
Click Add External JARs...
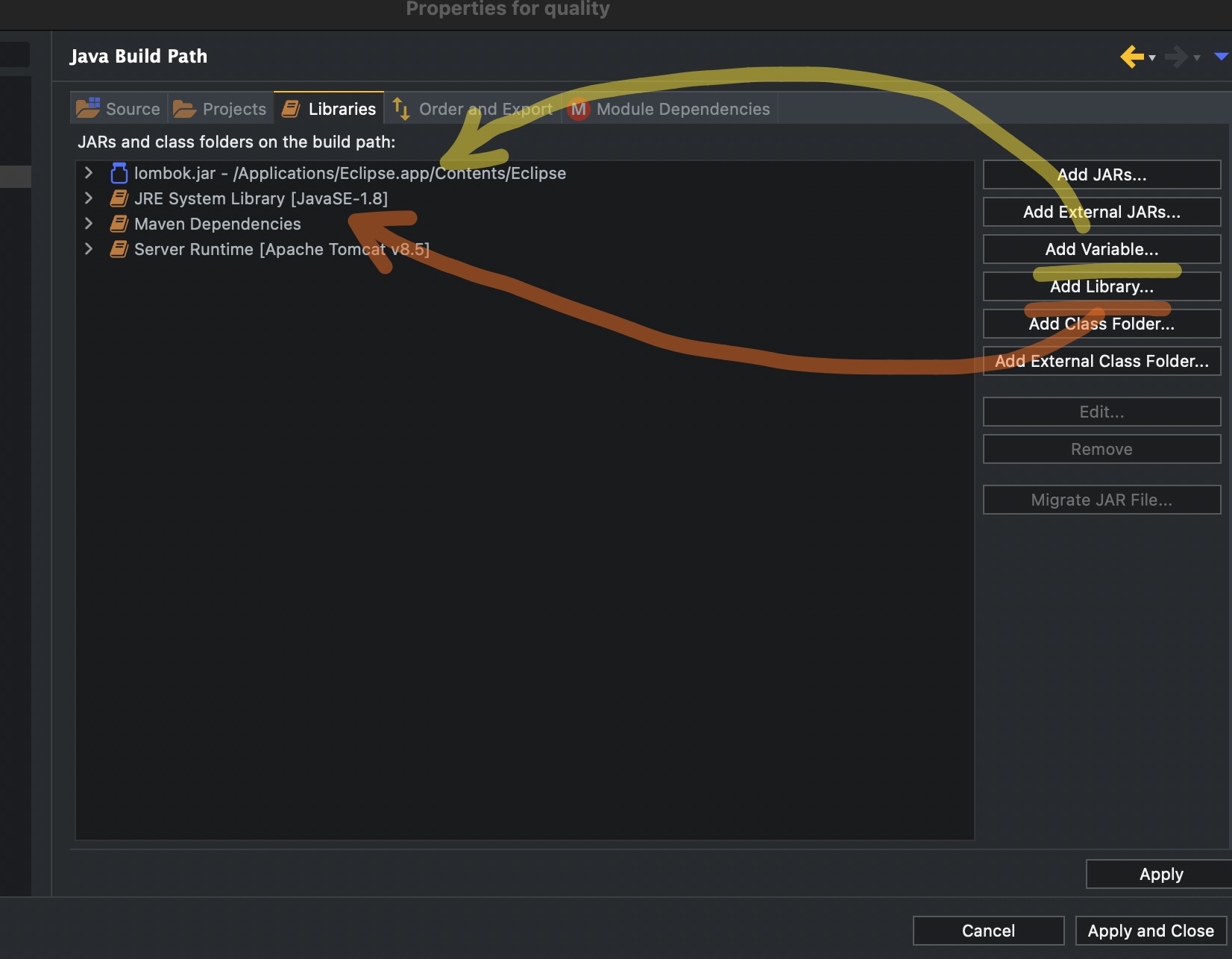[x=1101, y=212]
